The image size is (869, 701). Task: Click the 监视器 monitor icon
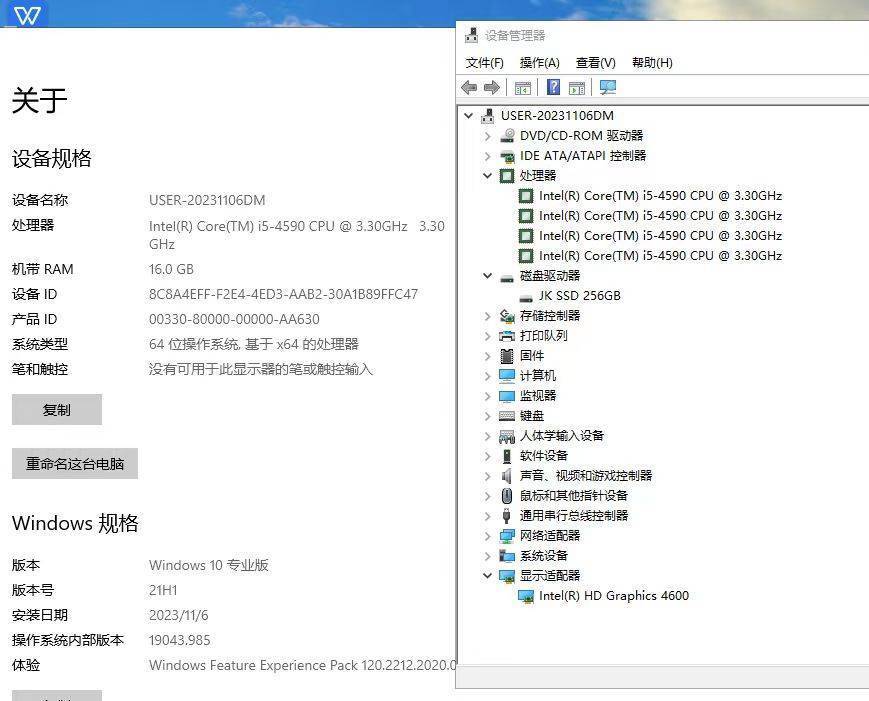click(x=507, y=396)
